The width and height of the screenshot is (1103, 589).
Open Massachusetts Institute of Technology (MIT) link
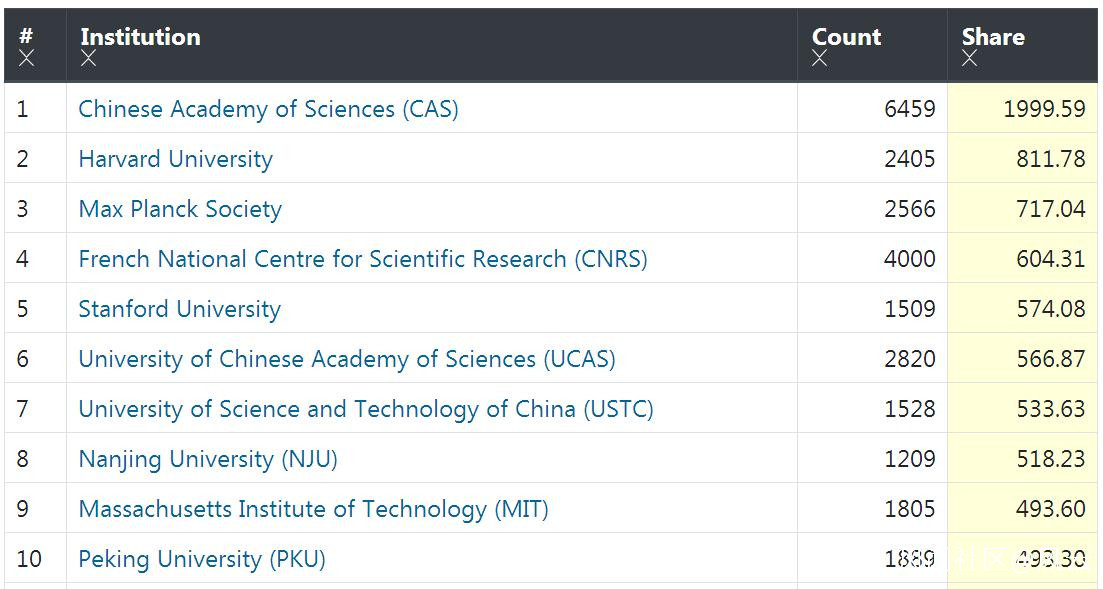(x=313, y=509)
